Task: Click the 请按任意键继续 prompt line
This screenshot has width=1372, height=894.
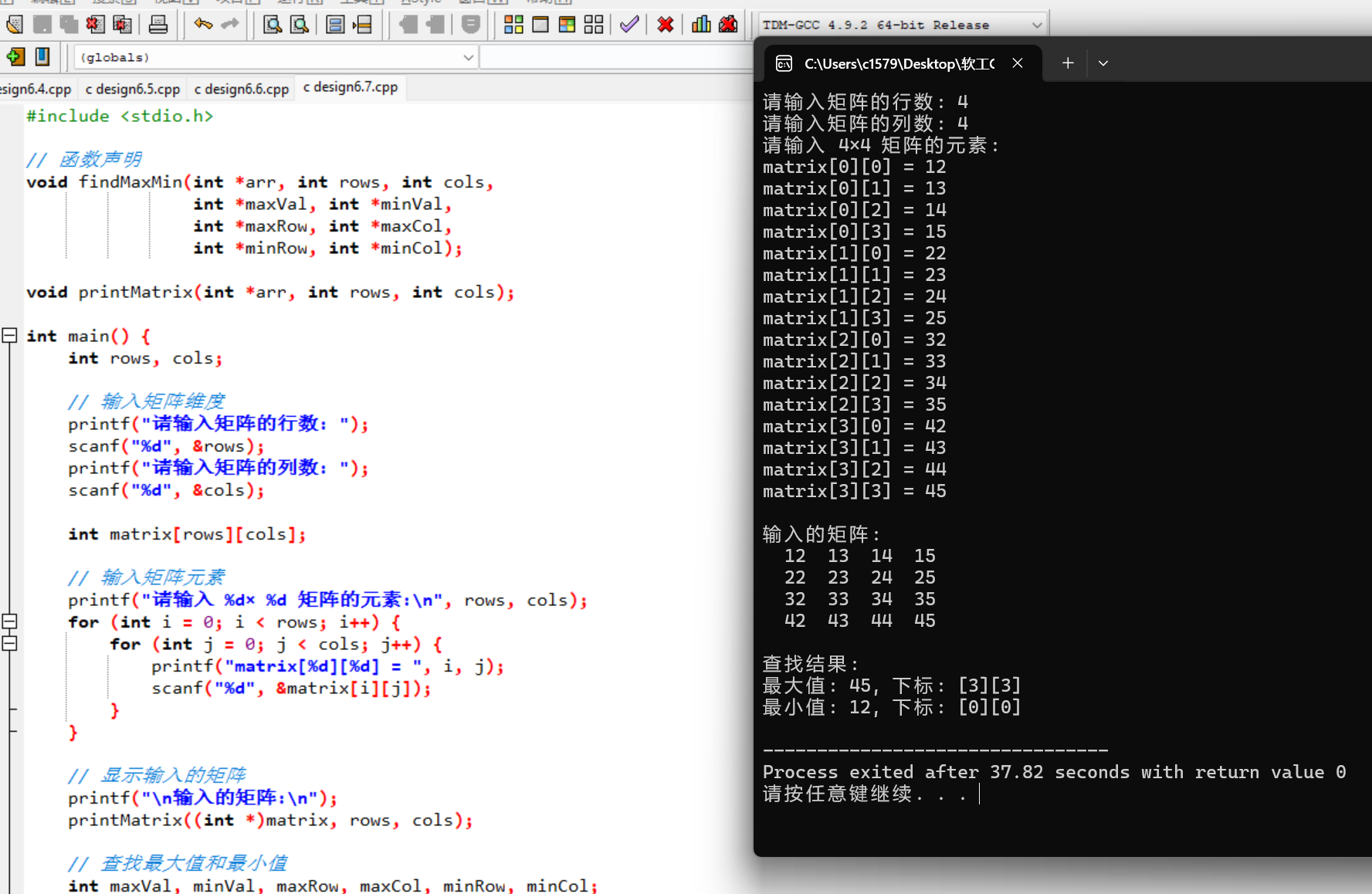Action: coord(866,794)
